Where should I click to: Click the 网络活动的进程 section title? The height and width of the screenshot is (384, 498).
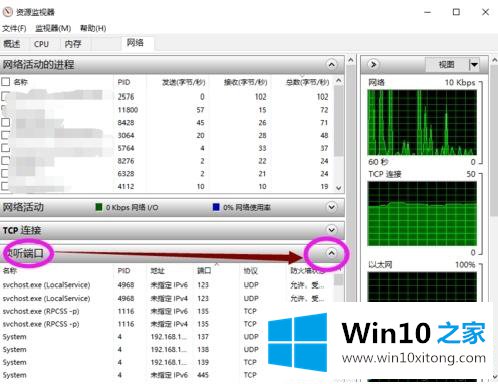pyautogui.click(x=39, y=64)
